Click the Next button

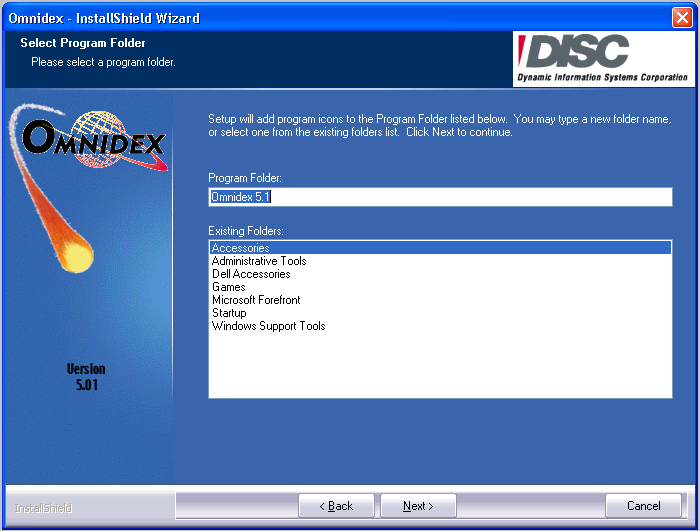(418, 506)
